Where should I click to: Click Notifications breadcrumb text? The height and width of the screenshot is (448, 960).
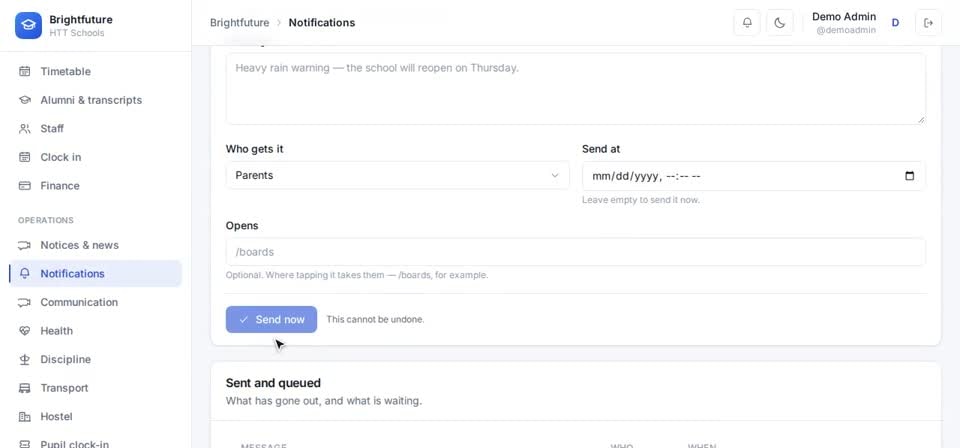click(322, 23)
